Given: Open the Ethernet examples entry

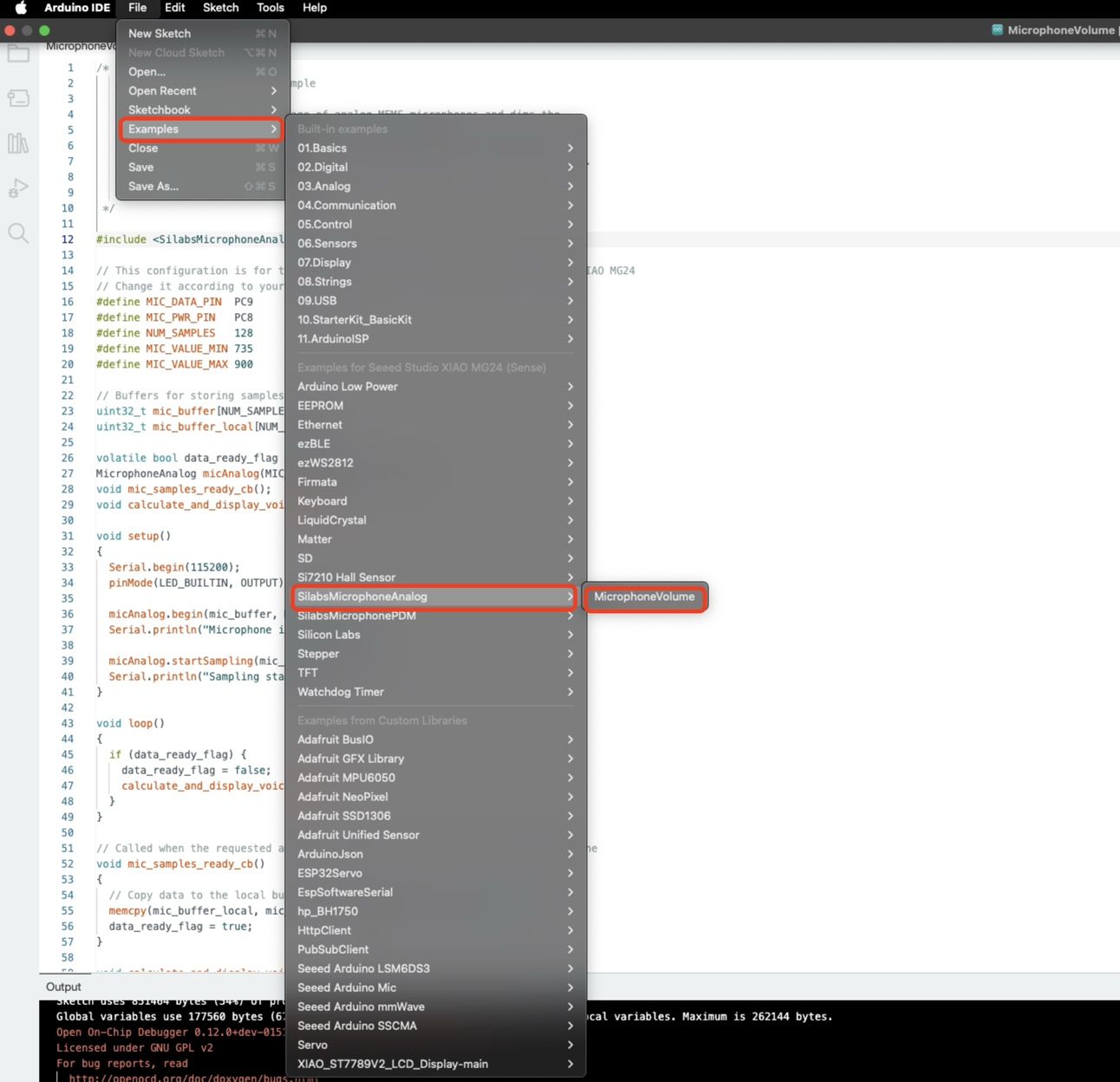Looking at the screenshot, I should pyautogui.click(x=435, y=425).
